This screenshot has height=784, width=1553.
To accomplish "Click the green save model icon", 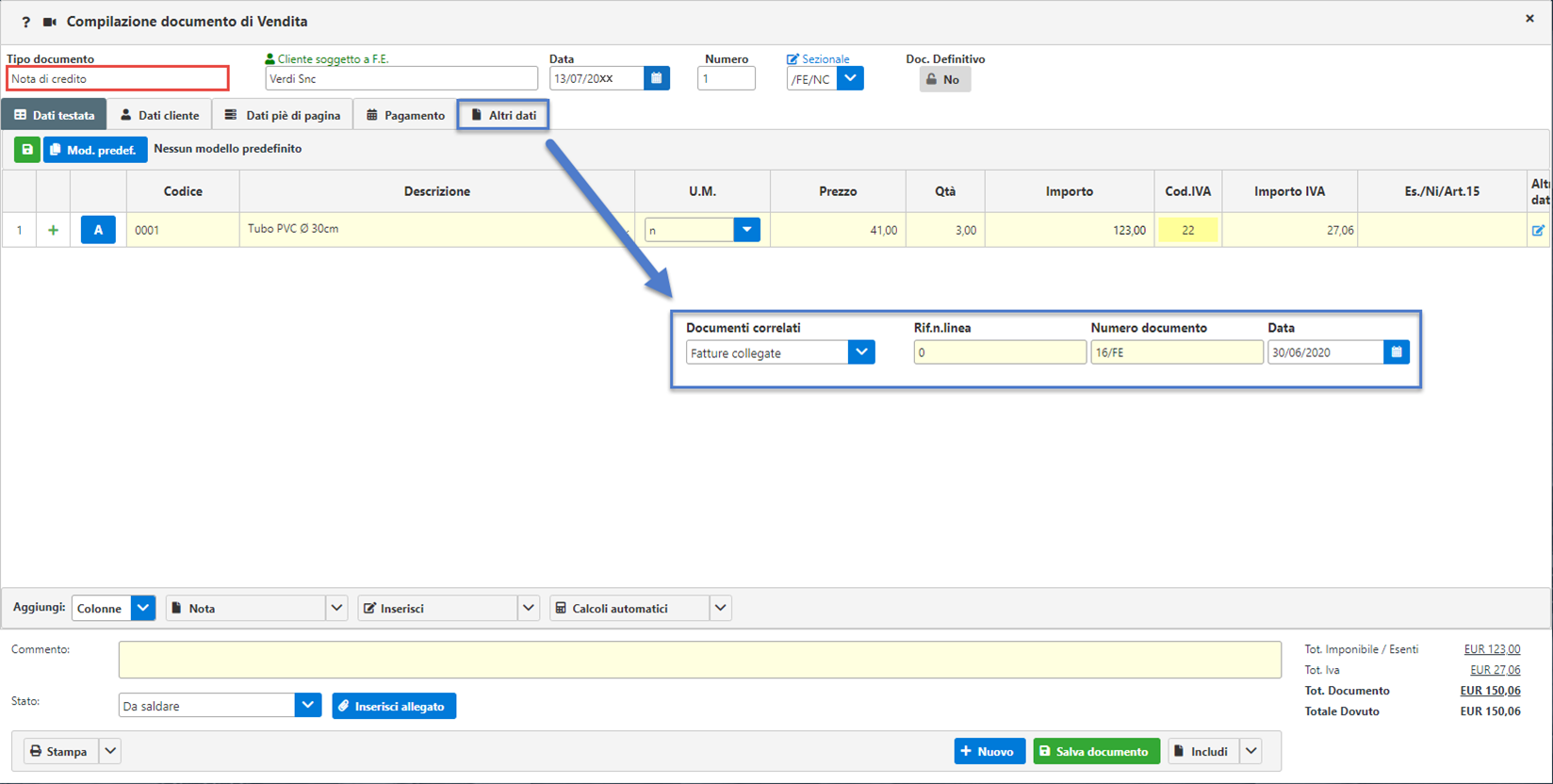I will pos(26,150).
